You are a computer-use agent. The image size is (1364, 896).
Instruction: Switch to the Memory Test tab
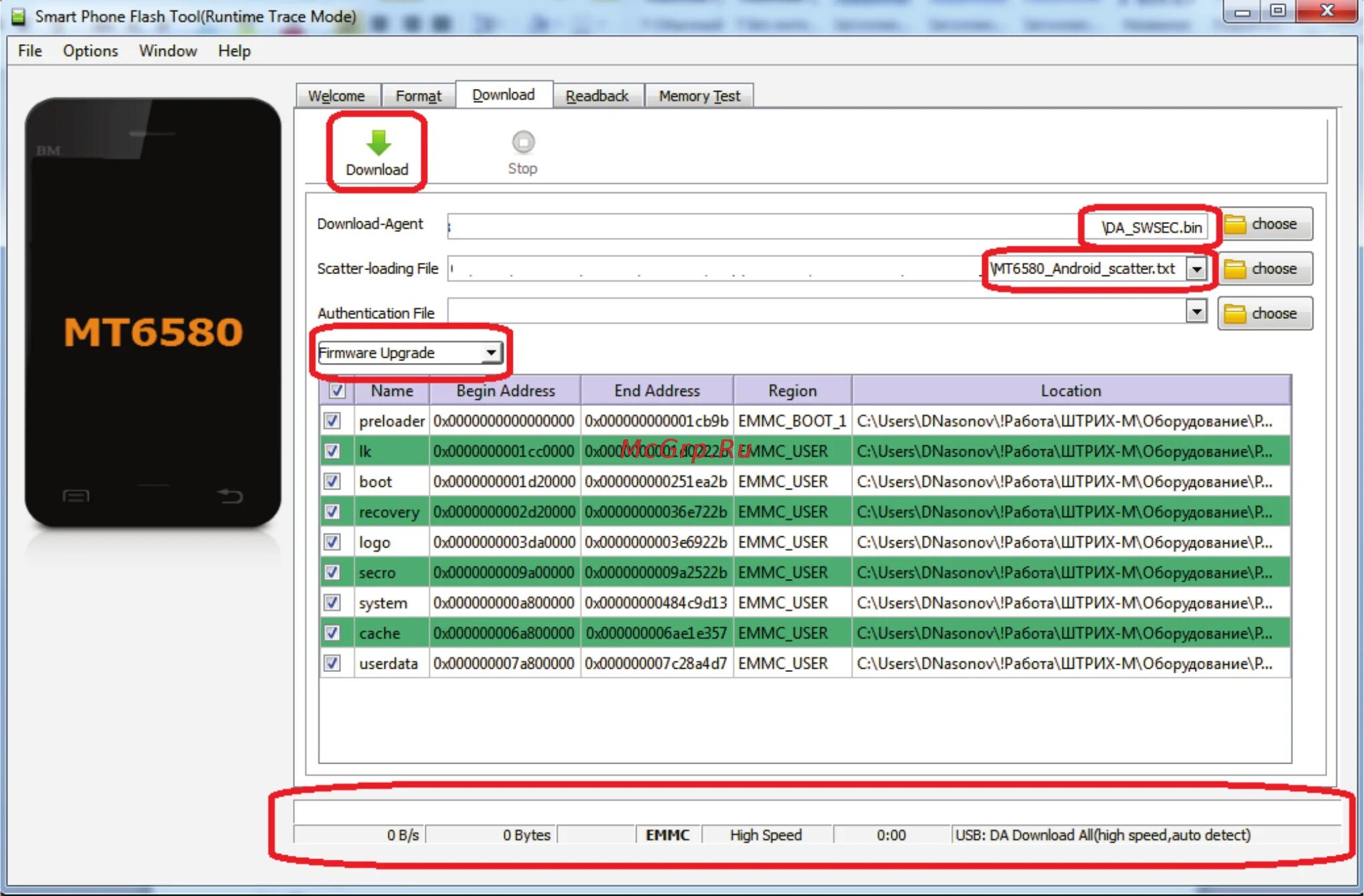(699, 96)
